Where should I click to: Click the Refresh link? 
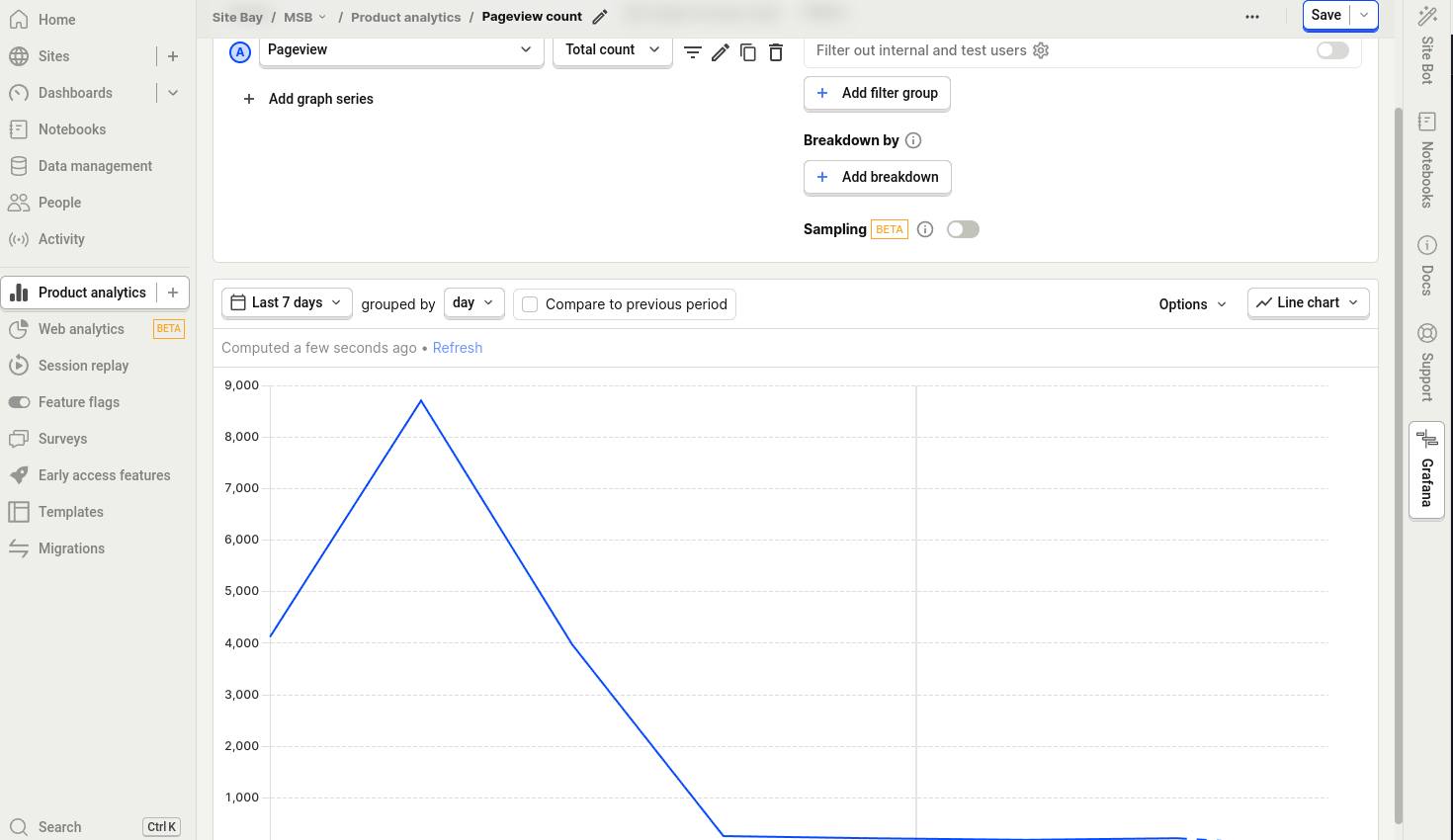tap(458, 348)
